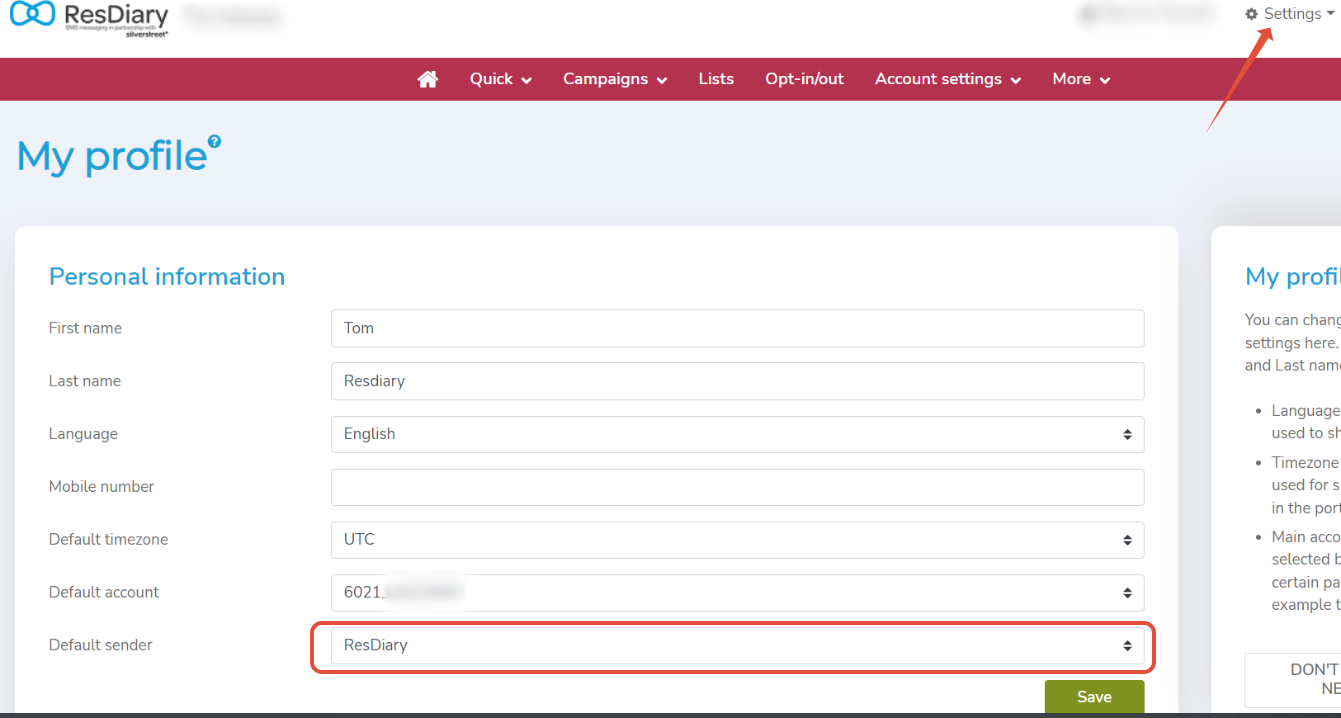
Task: Open the Opt-in/out page
Action: click(805, 79)
